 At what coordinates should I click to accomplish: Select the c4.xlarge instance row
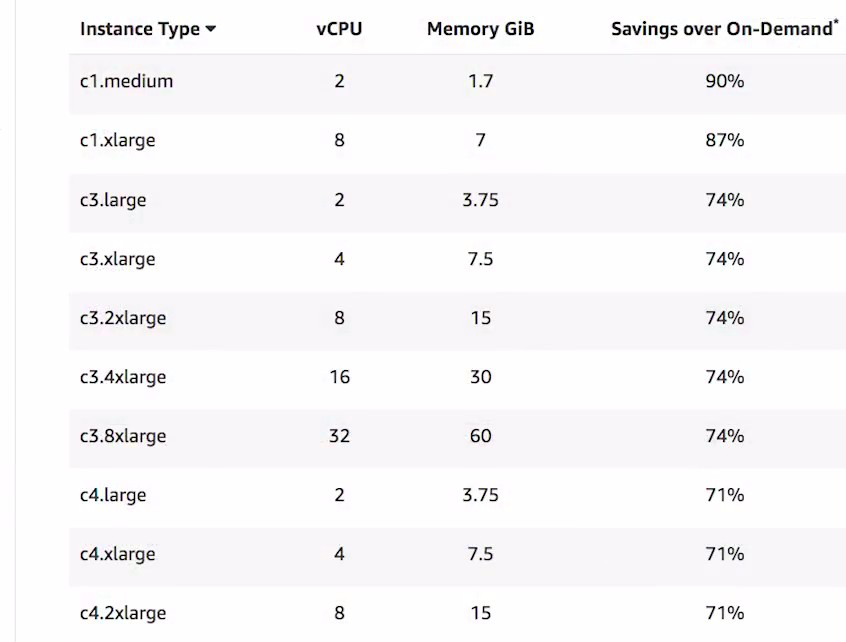(117, 554)
